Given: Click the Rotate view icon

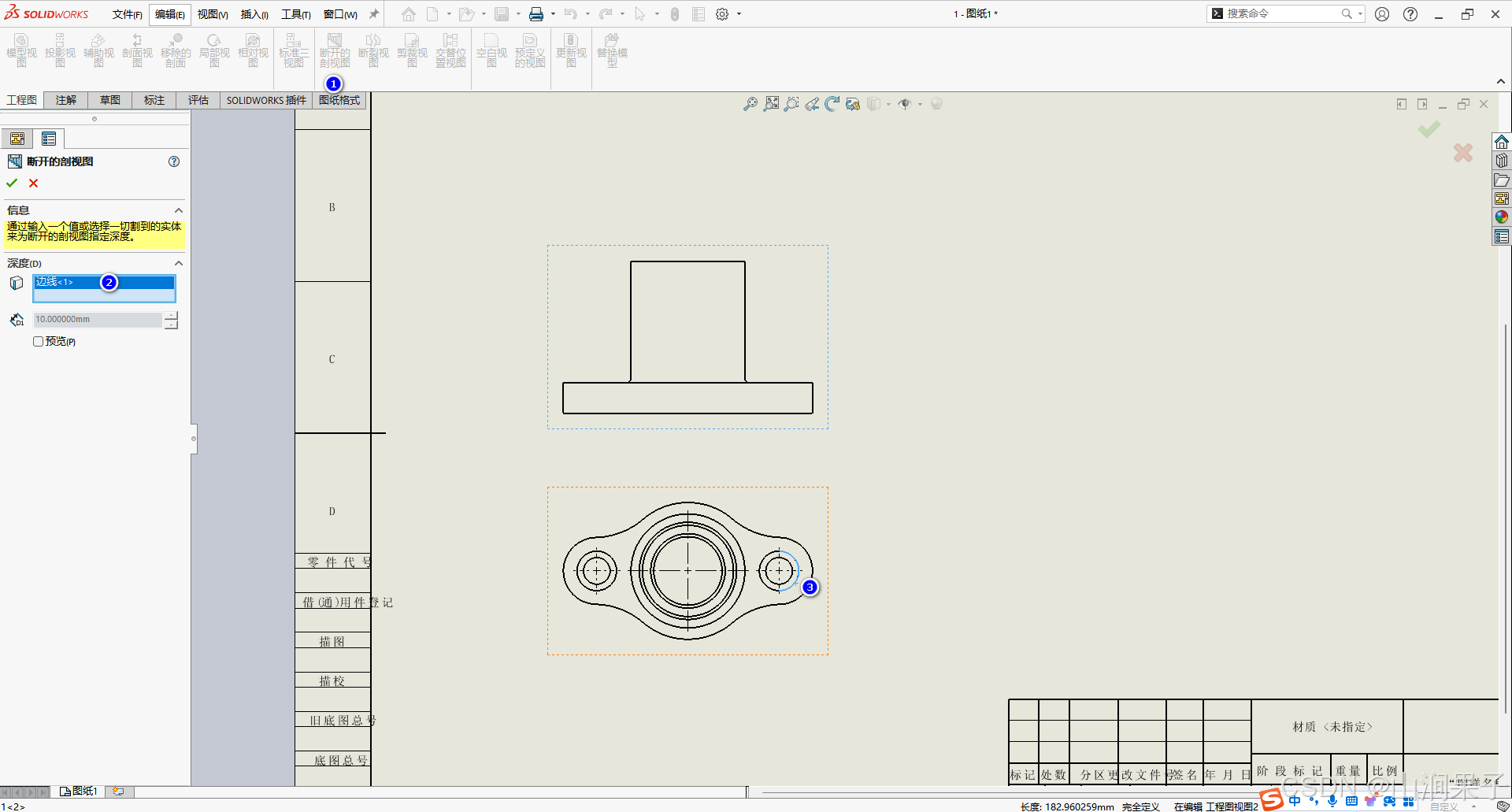Looking at the screenshot, I should (x=832, y=104).
